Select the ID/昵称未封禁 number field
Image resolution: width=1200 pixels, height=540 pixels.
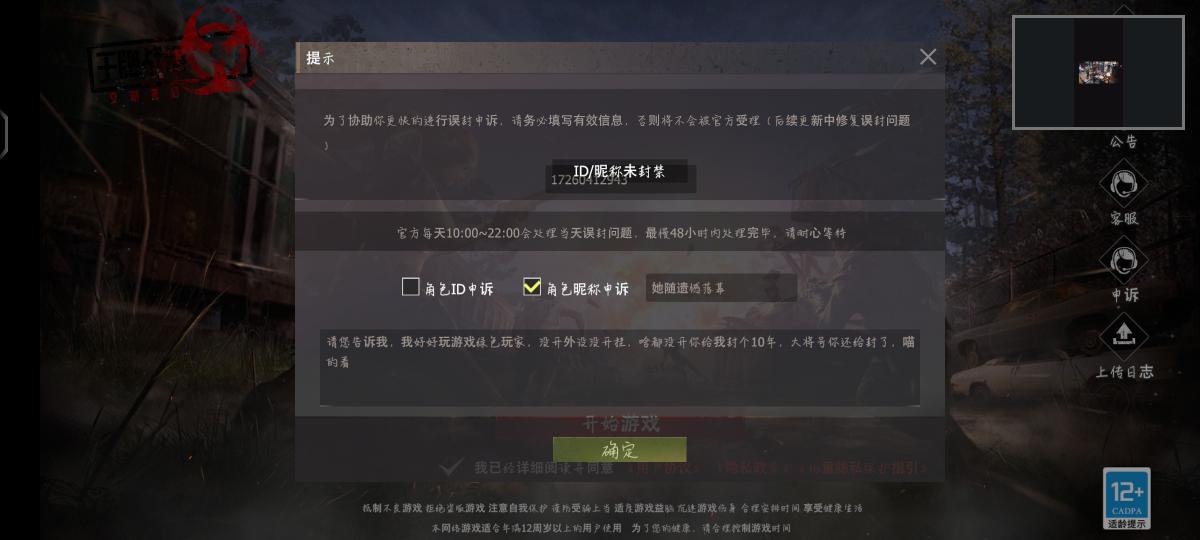(620, 178)
